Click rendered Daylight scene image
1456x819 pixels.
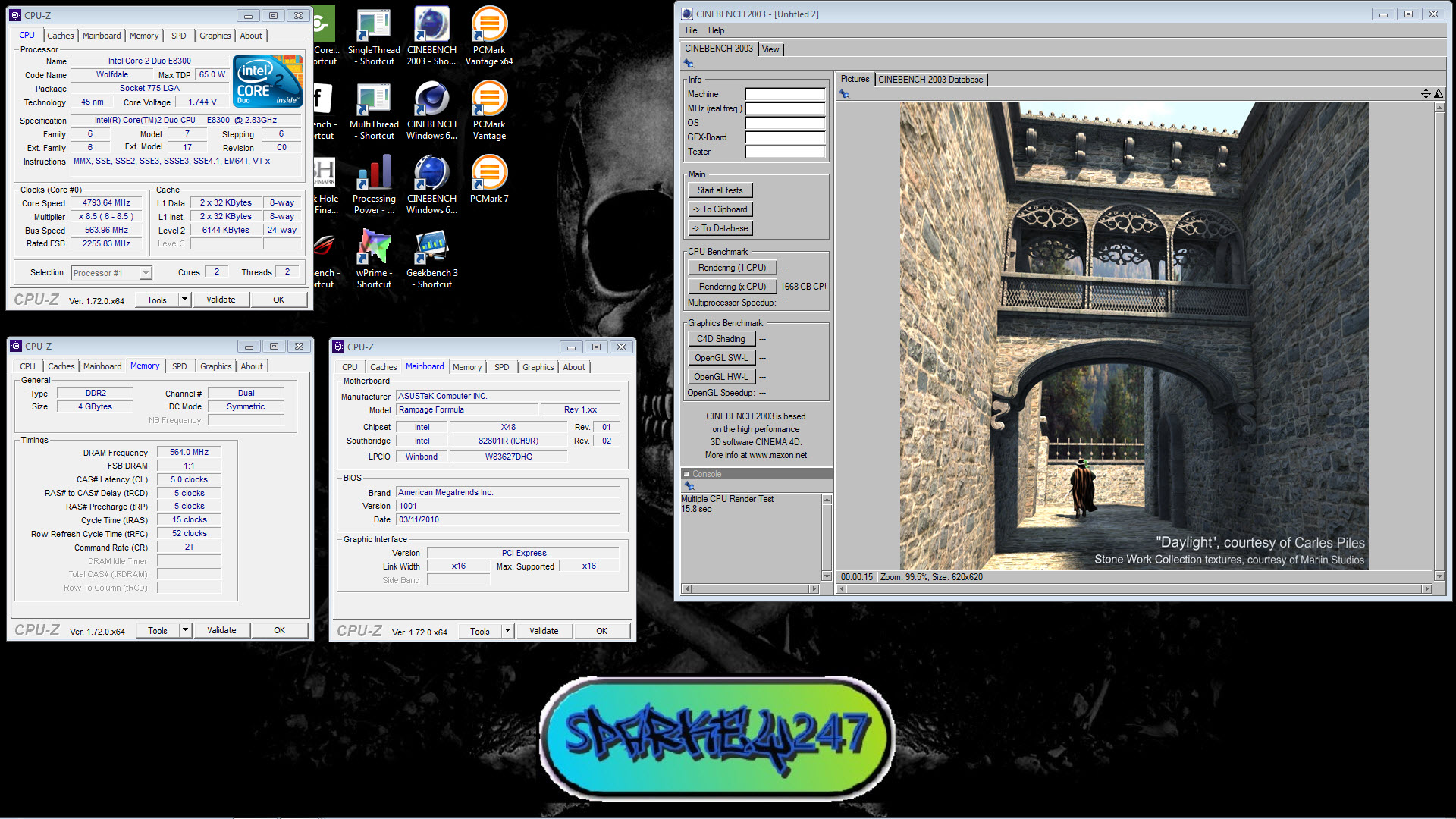(1134, 336)
